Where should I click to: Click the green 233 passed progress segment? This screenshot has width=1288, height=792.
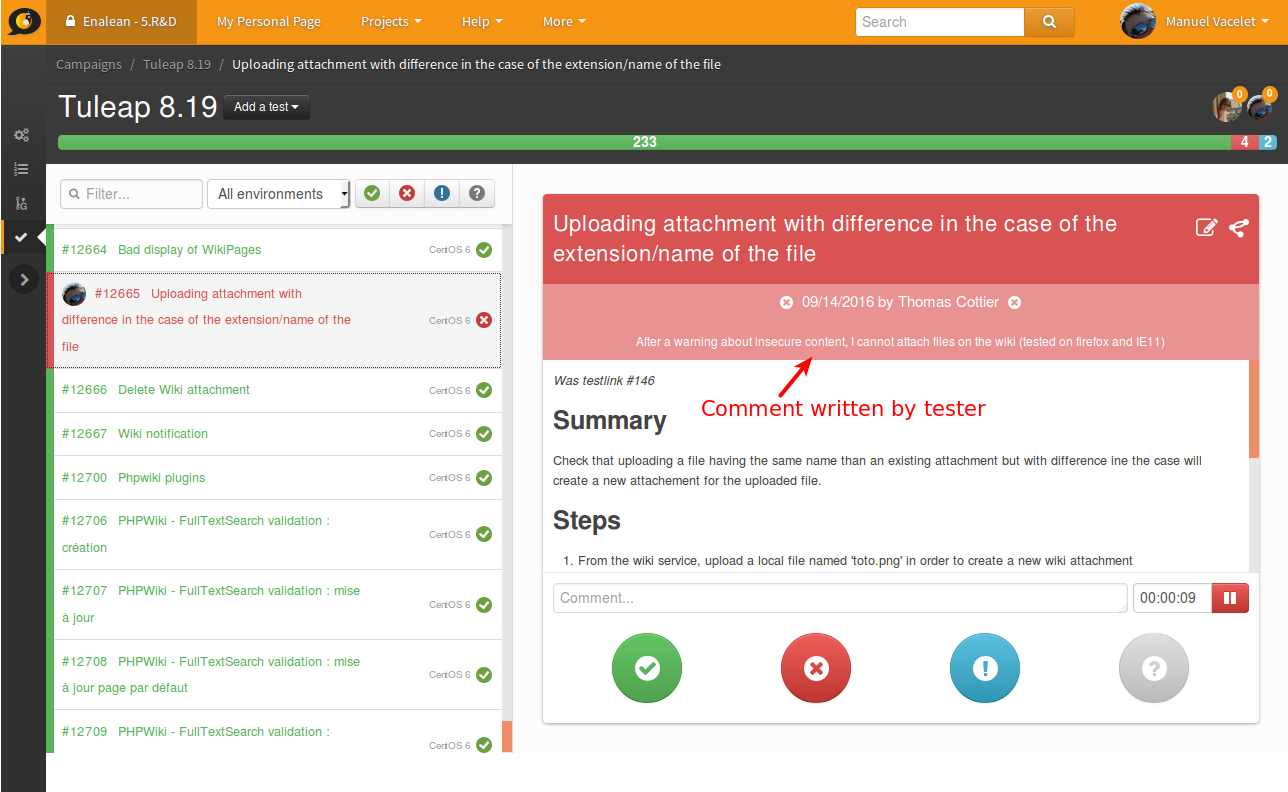pyautogui.click(x=645, y=142)
